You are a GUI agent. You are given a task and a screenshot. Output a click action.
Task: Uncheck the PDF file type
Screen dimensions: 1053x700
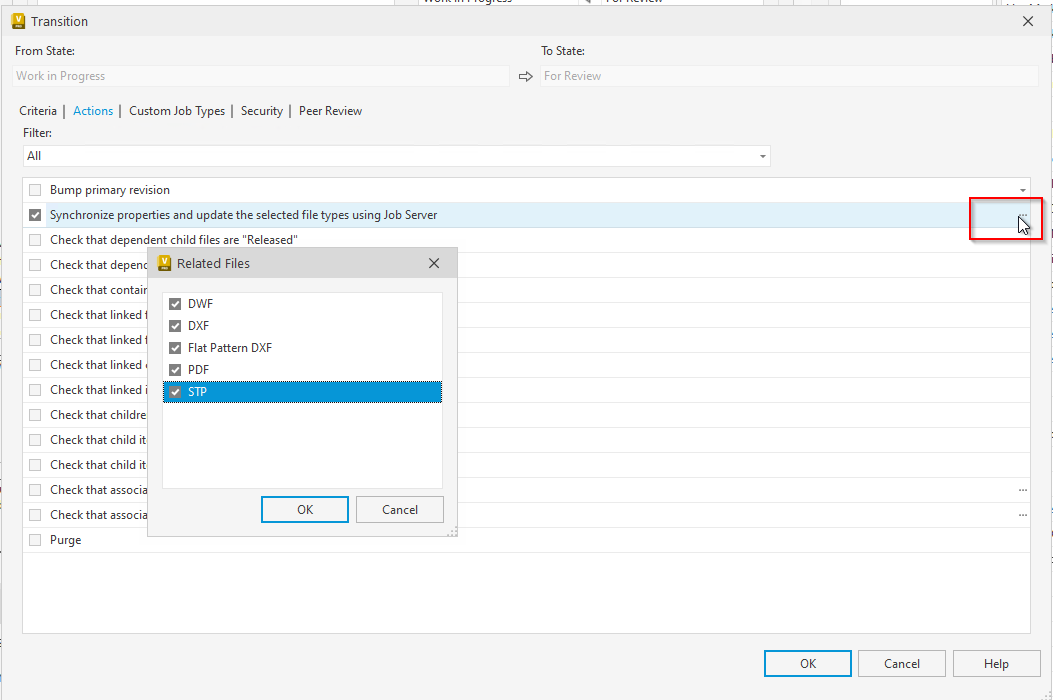pyautogui.click(x=175, y=369)
